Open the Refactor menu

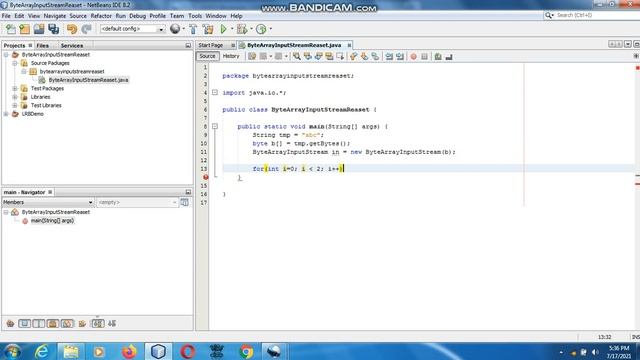coord(101,16)
